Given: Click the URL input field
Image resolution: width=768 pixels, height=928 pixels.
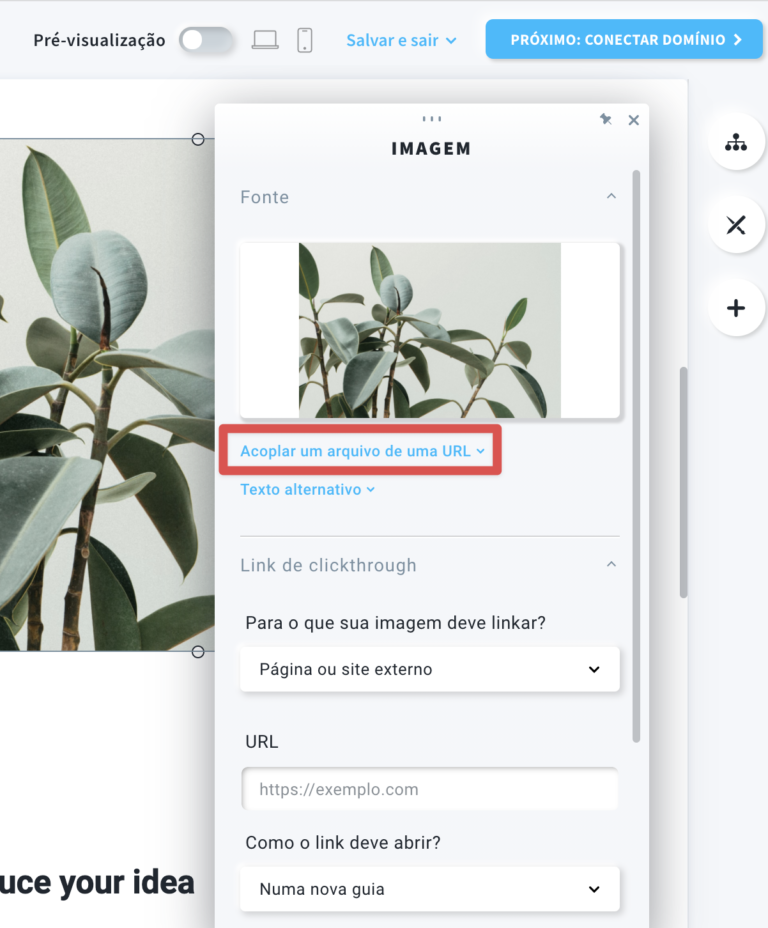Looking at the screenshot, I should tap(429, 789).
